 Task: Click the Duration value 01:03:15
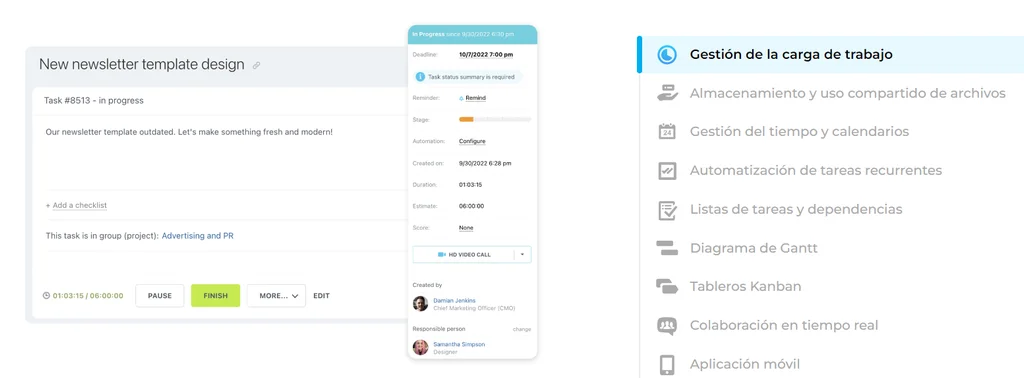(470, 185)
